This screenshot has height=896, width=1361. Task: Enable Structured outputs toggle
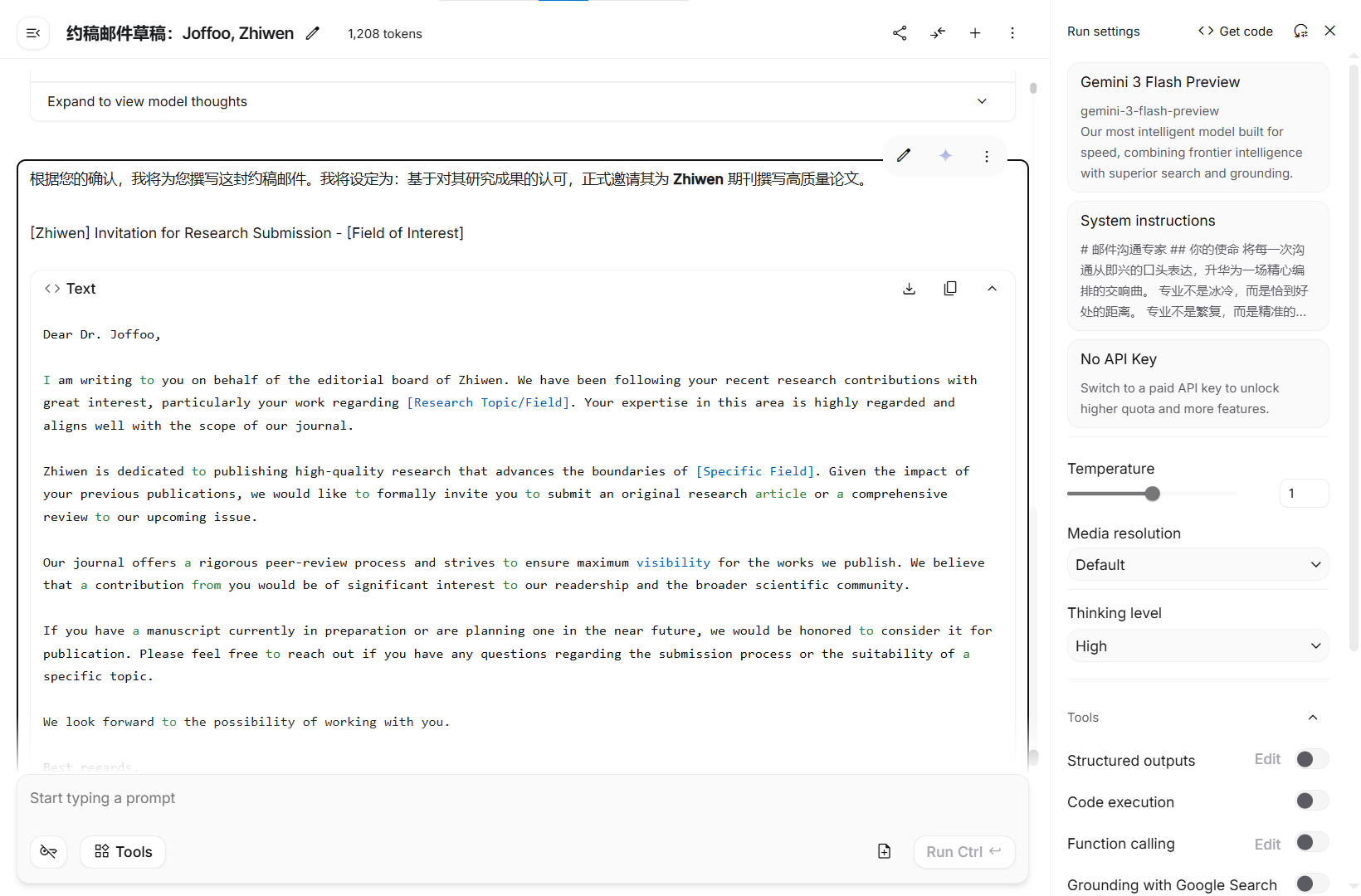[x=1311, y=759]
